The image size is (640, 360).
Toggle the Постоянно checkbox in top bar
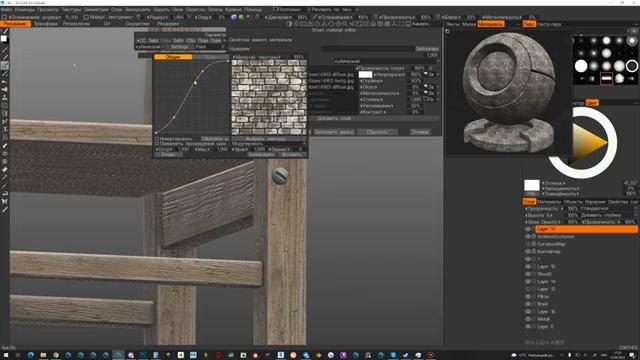[x=276, y=9]
